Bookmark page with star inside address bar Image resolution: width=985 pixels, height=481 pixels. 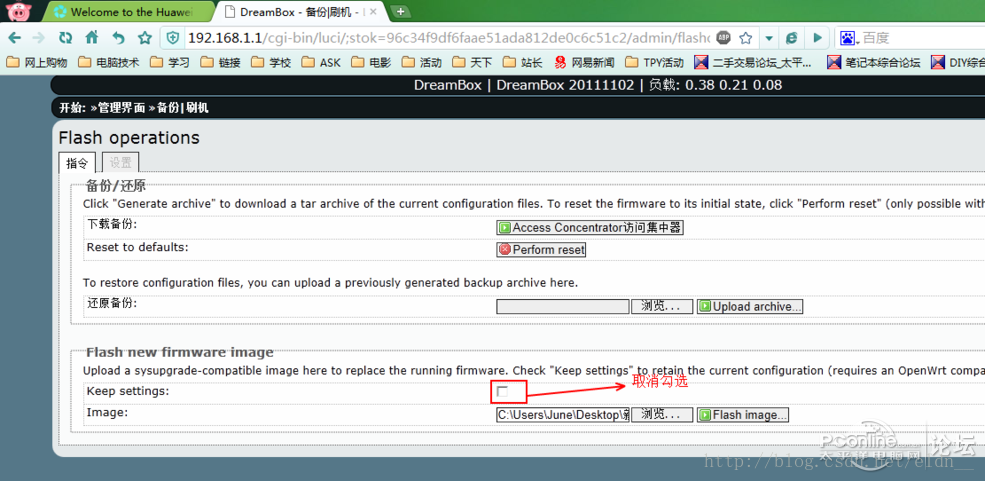(x=746, y=38)
